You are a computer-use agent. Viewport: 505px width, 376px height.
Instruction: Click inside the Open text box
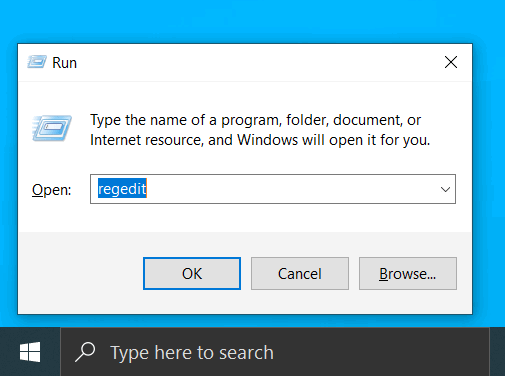pyautogui.click(x=273, y=189)
